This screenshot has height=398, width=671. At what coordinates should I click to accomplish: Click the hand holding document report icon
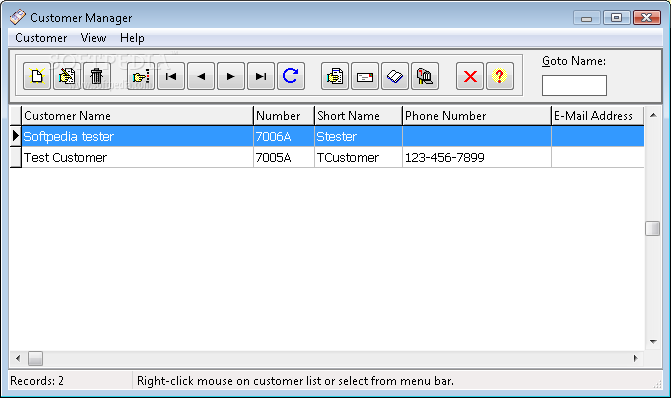point(335,76)
